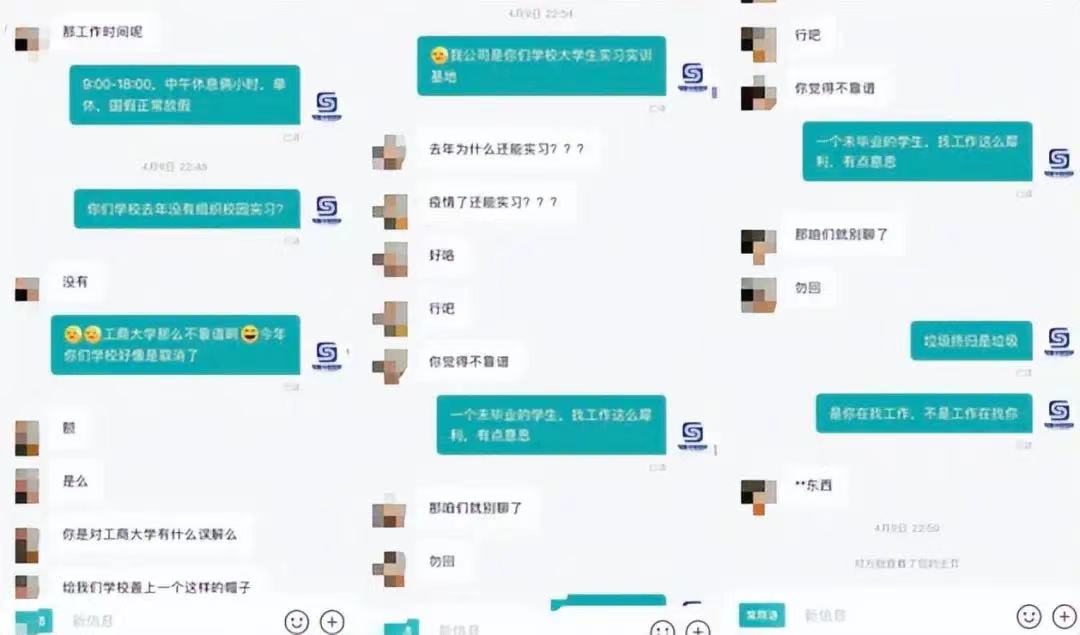
Task: Click the 常用语 quick phrases button
Action: pos(761,615)
